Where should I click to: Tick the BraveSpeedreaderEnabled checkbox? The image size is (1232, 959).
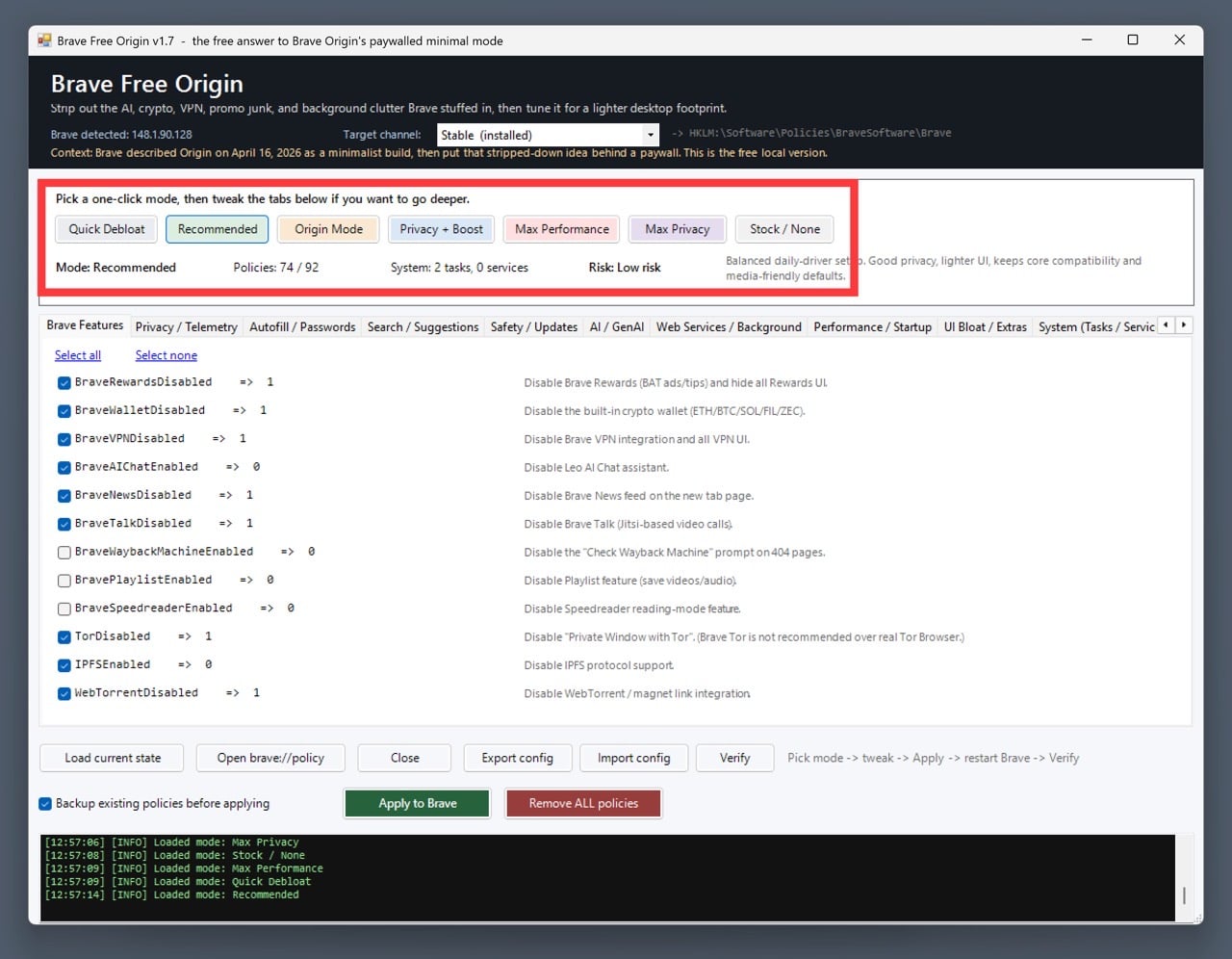tap(64, 609)
